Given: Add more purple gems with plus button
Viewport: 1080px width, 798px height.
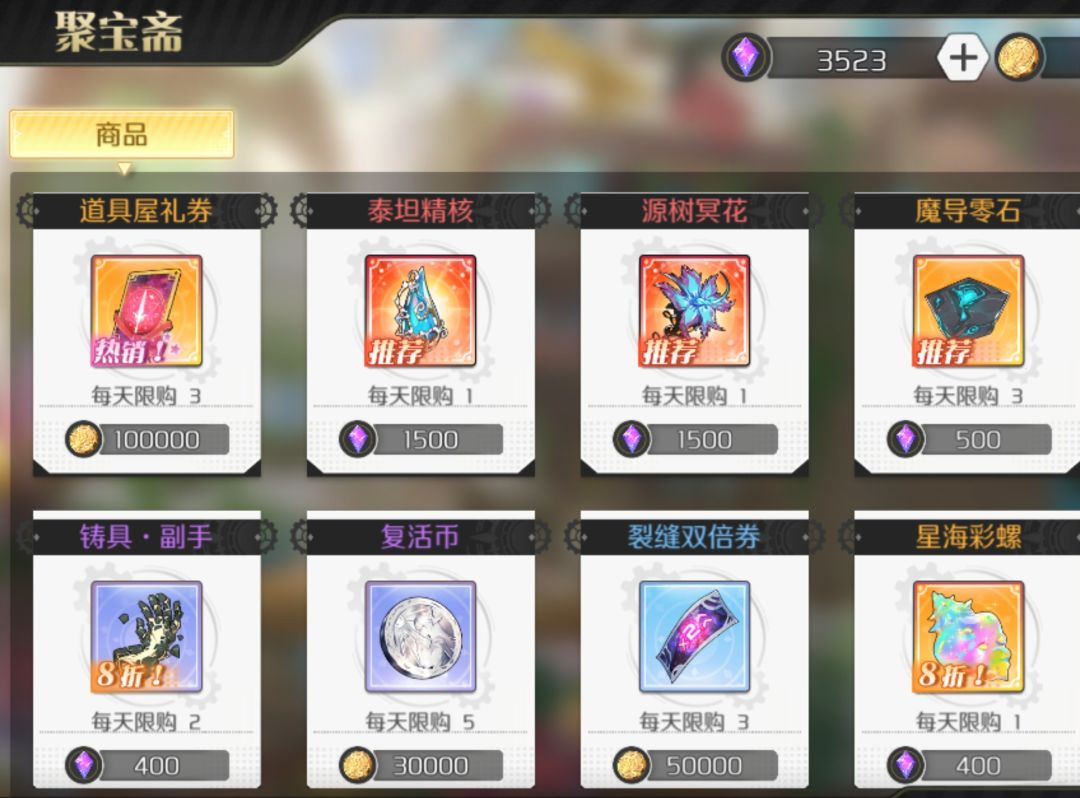Looking at the screenshot, I should (x=963, y=58).
